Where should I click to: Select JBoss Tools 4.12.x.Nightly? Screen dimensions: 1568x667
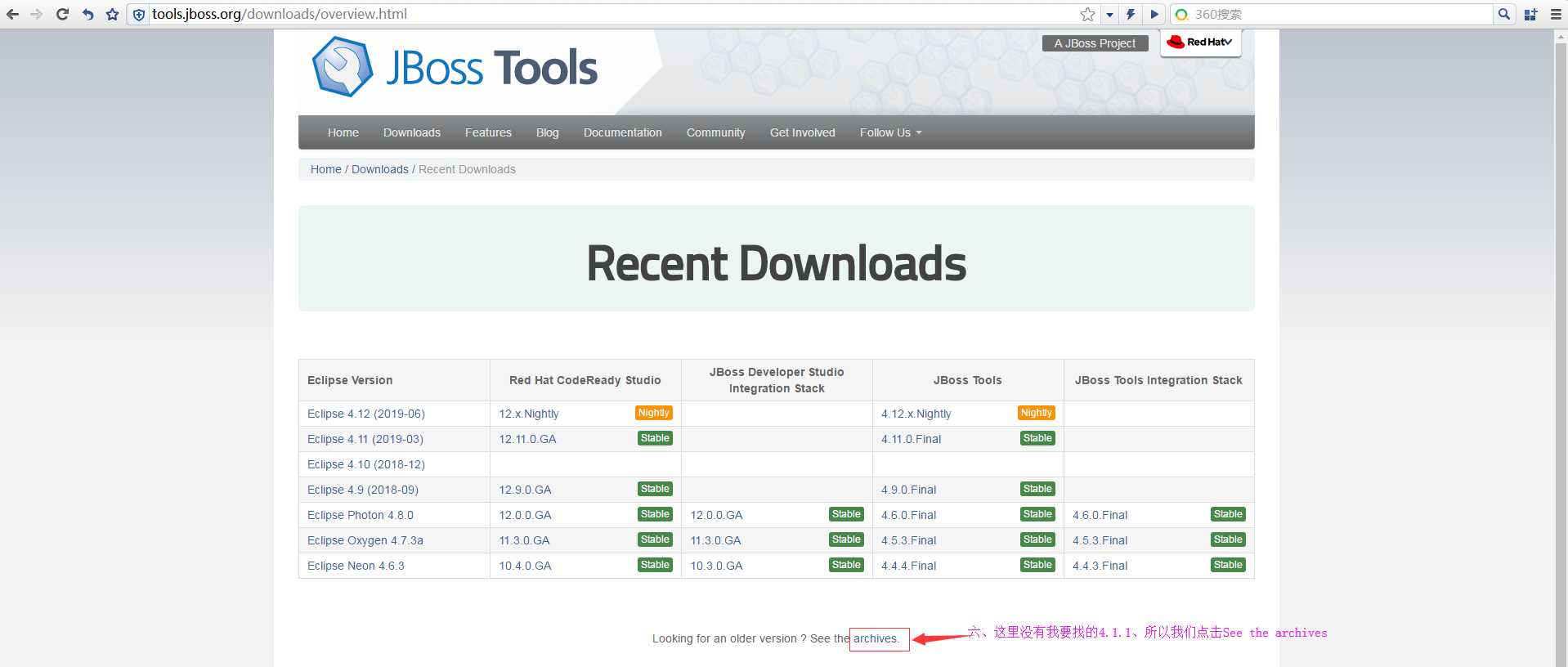coord(916,414)
